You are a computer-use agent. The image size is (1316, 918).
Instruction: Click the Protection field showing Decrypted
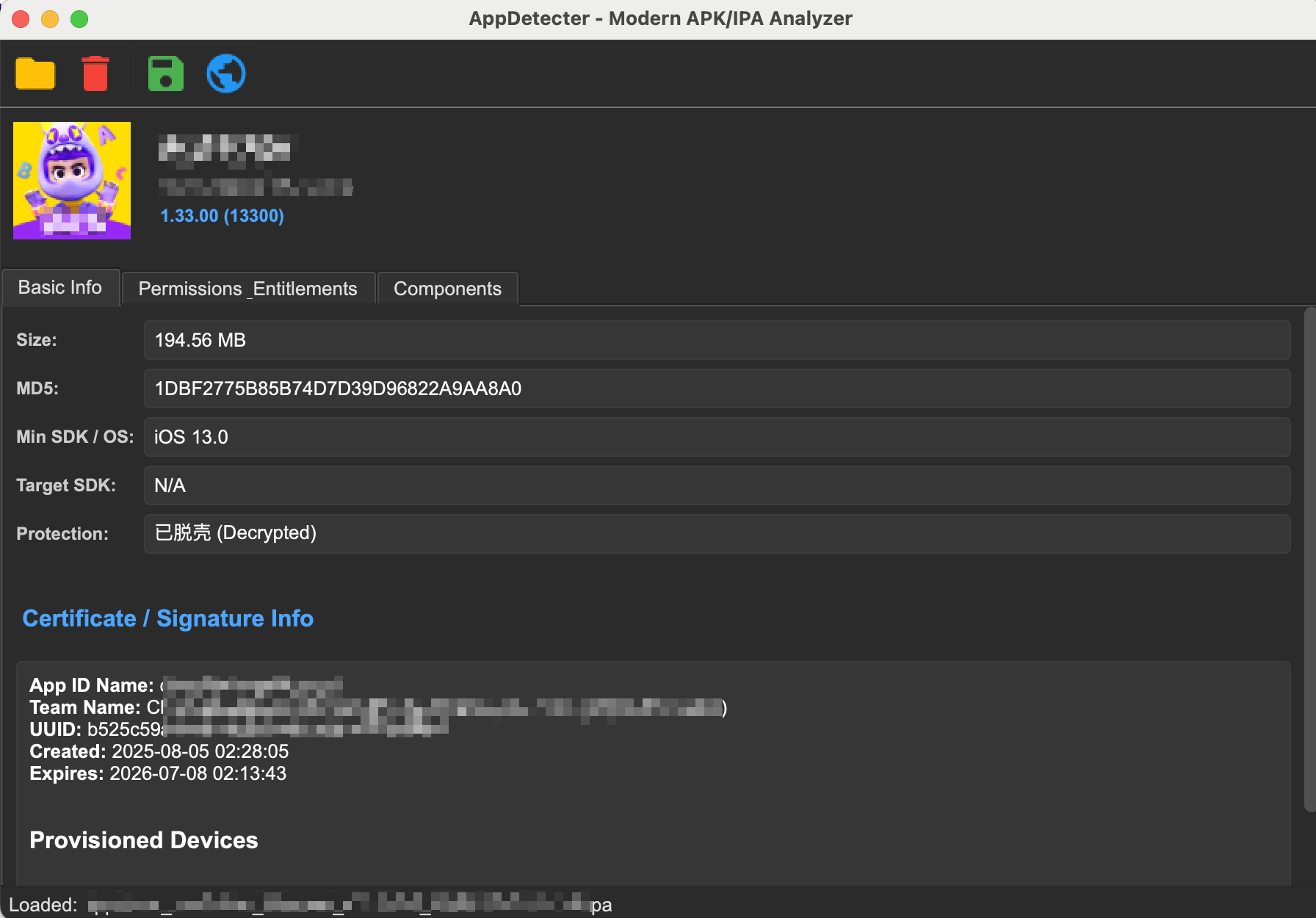click(x=717, y=533)
